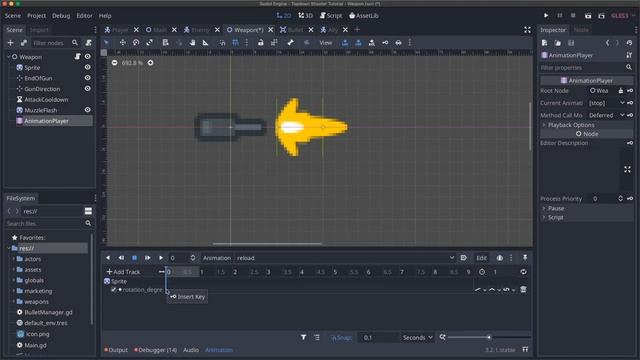Open Inspector object history
Image resolution: width=640 pixels, height=360 pixels.
pos(629,43)
